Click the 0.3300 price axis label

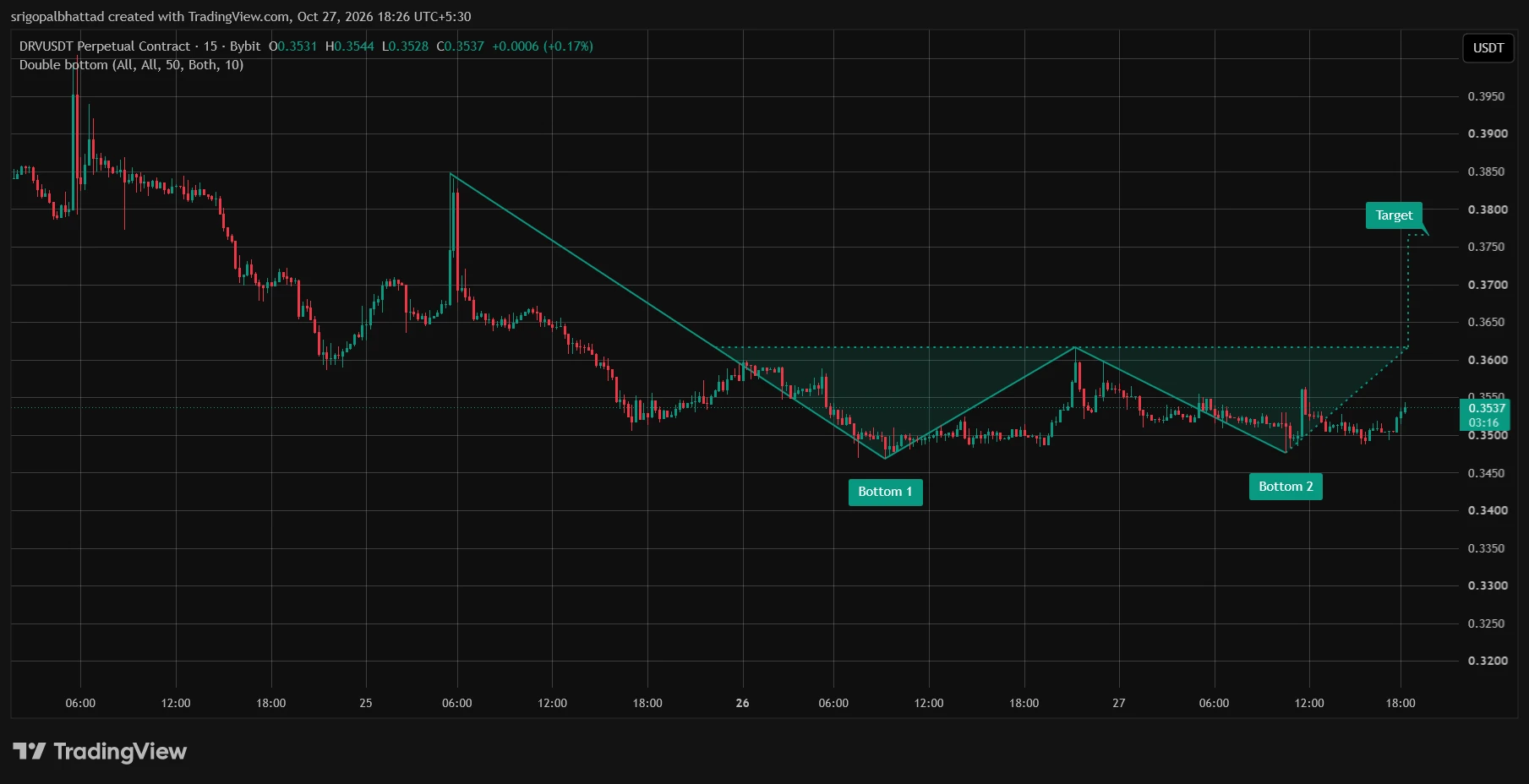[1486, 585]
